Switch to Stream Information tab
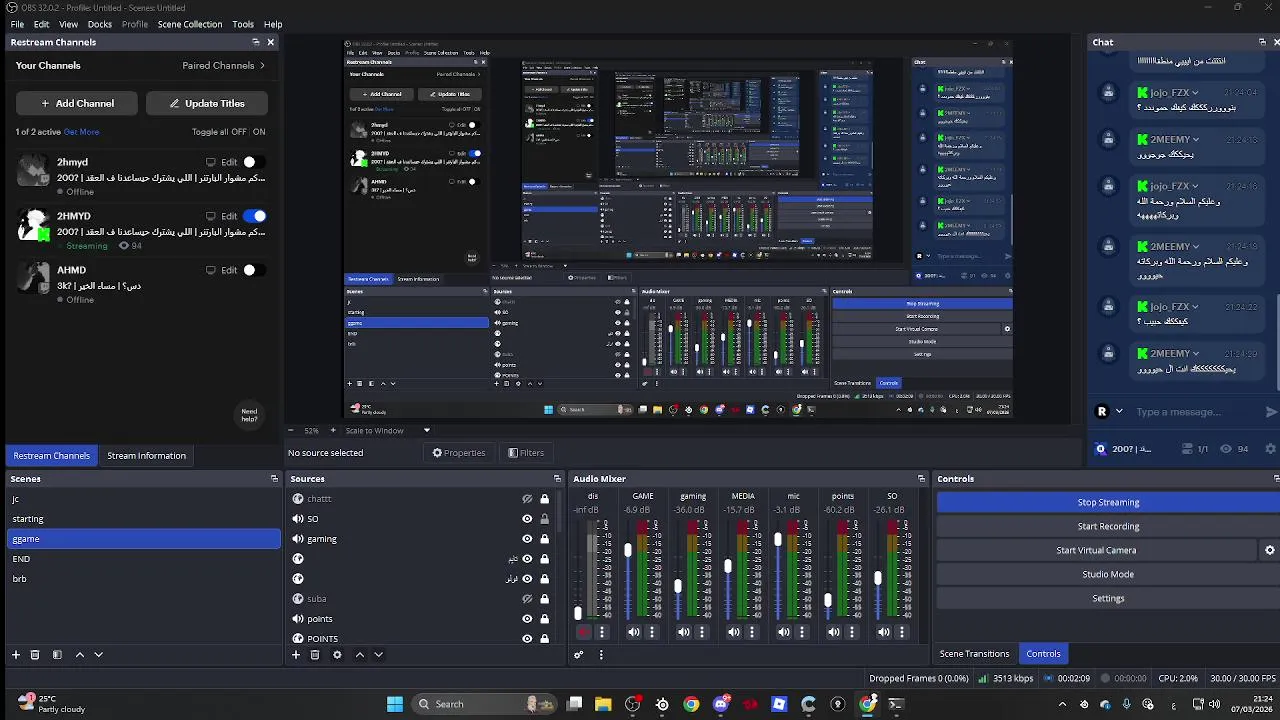Viewport: 1280px width, 720px height. 147,456
